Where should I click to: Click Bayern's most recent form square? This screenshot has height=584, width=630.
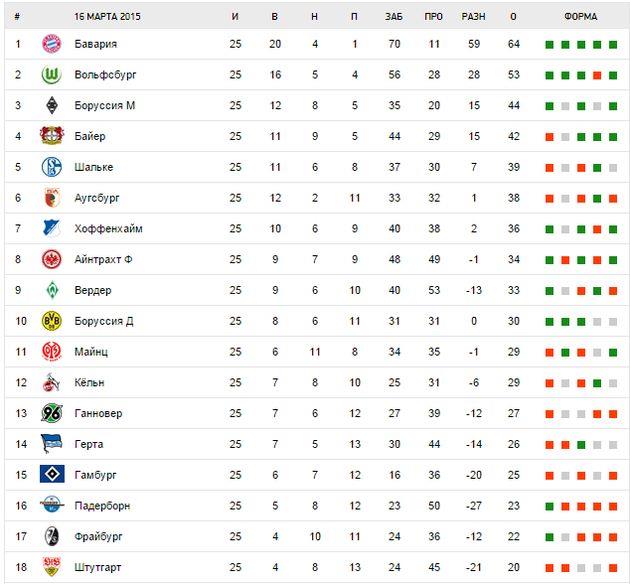coord(612,45)
